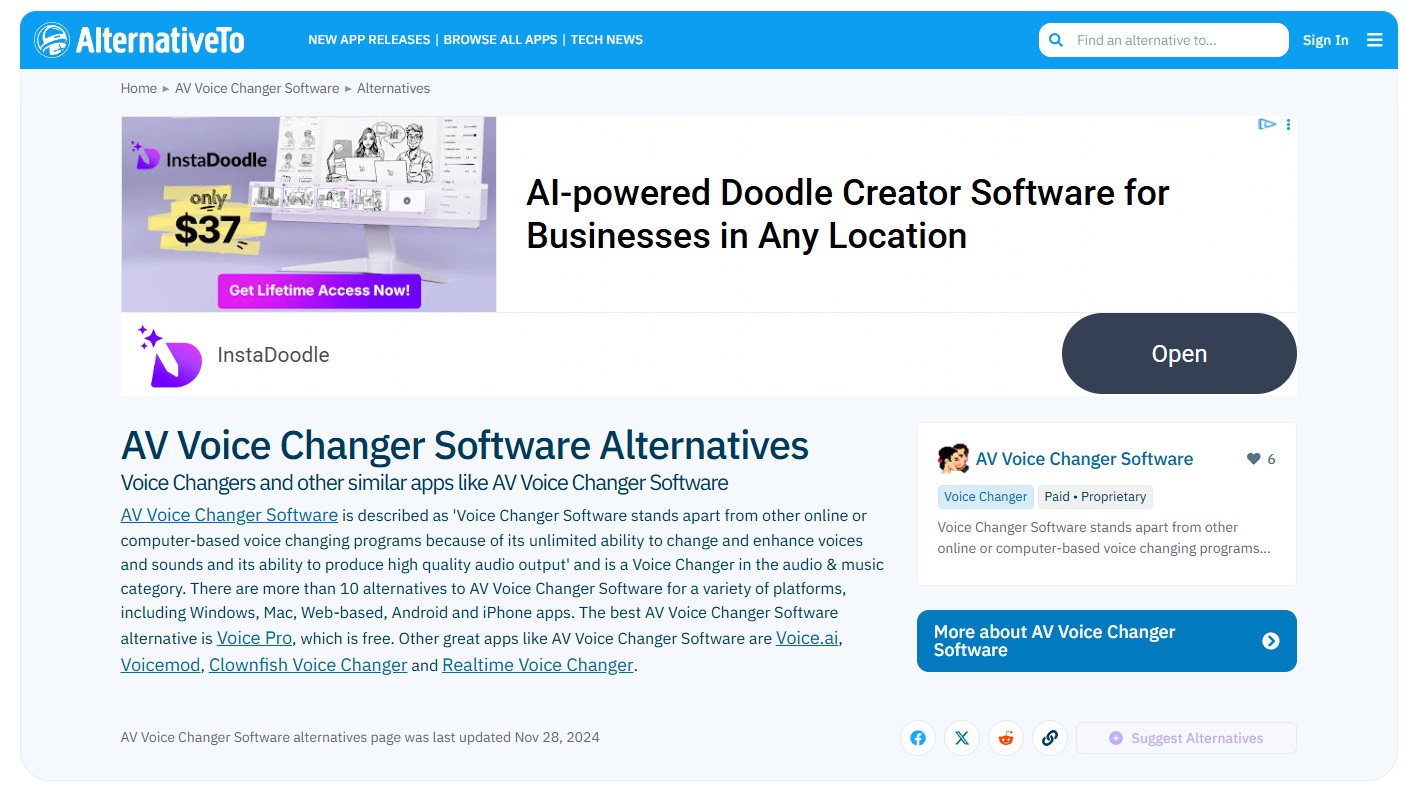Click the AI-powered Doodle Creator ad headline
The height and width of the screenshot is (790, 1419).
pos(848,214)
